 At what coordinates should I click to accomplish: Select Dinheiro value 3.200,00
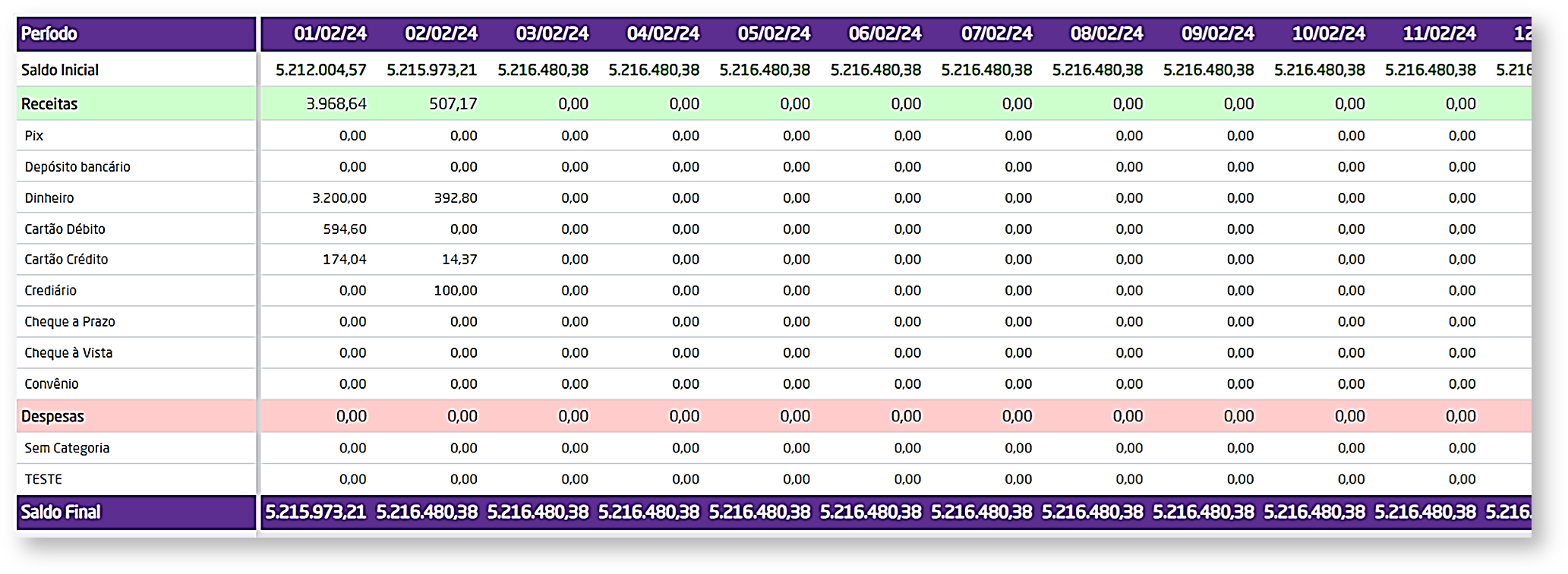coord(339,198)
